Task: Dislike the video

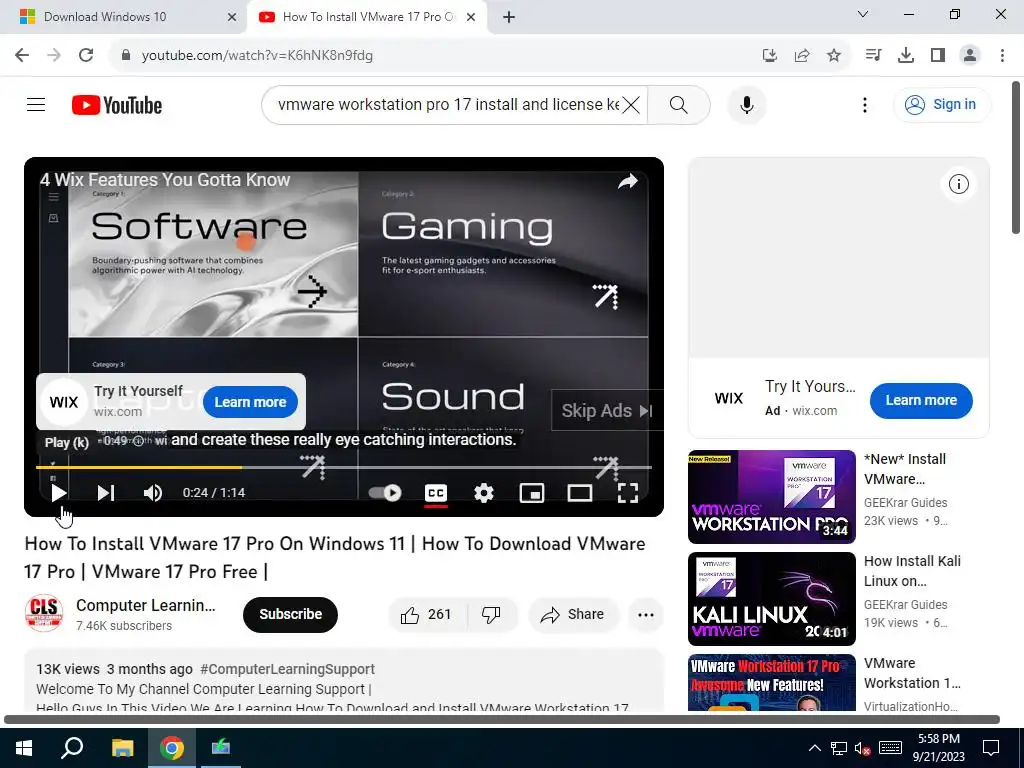Action: [491, 615]
